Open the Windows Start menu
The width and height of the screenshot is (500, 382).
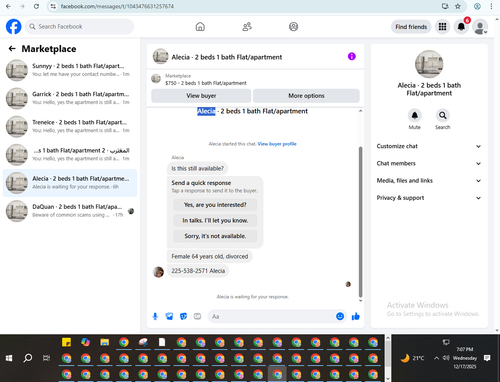click(x=9, y=358)
